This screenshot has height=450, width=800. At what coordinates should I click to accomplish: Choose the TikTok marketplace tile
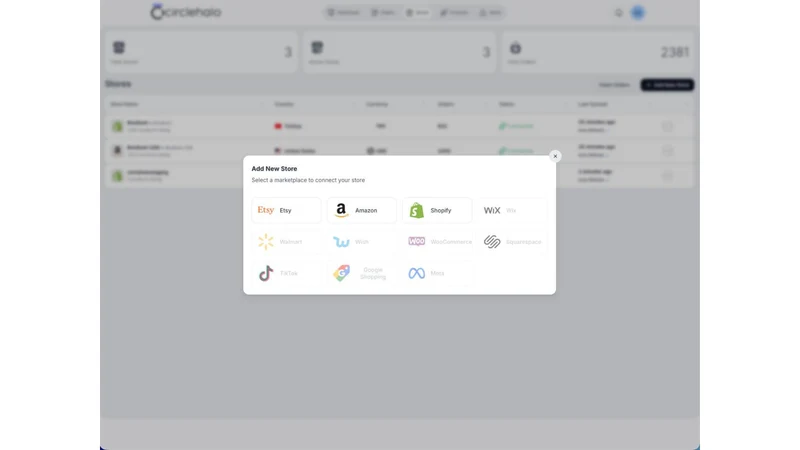point(286,273)
